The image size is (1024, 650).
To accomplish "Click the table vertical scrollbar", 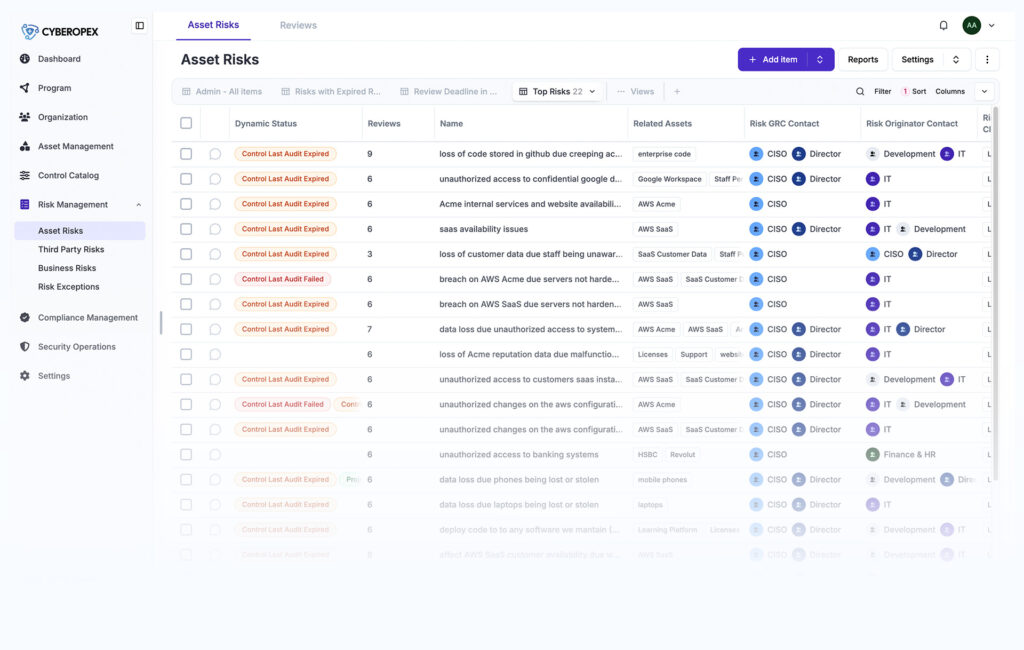I will coord(995,294).
